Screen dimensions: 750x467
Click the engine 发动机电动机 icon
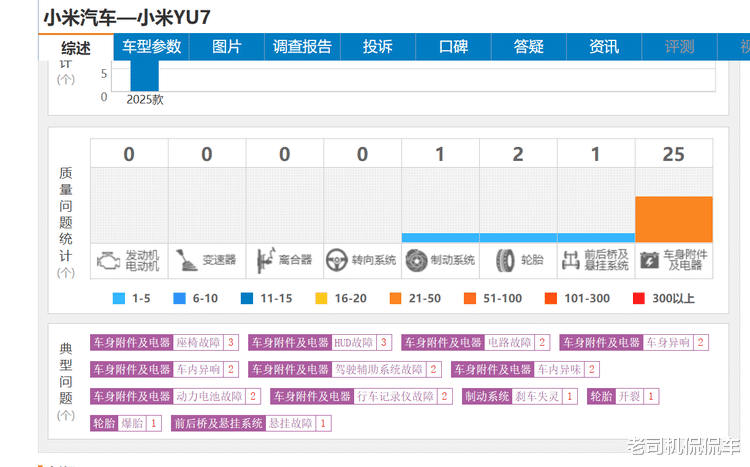coord(109,261)
